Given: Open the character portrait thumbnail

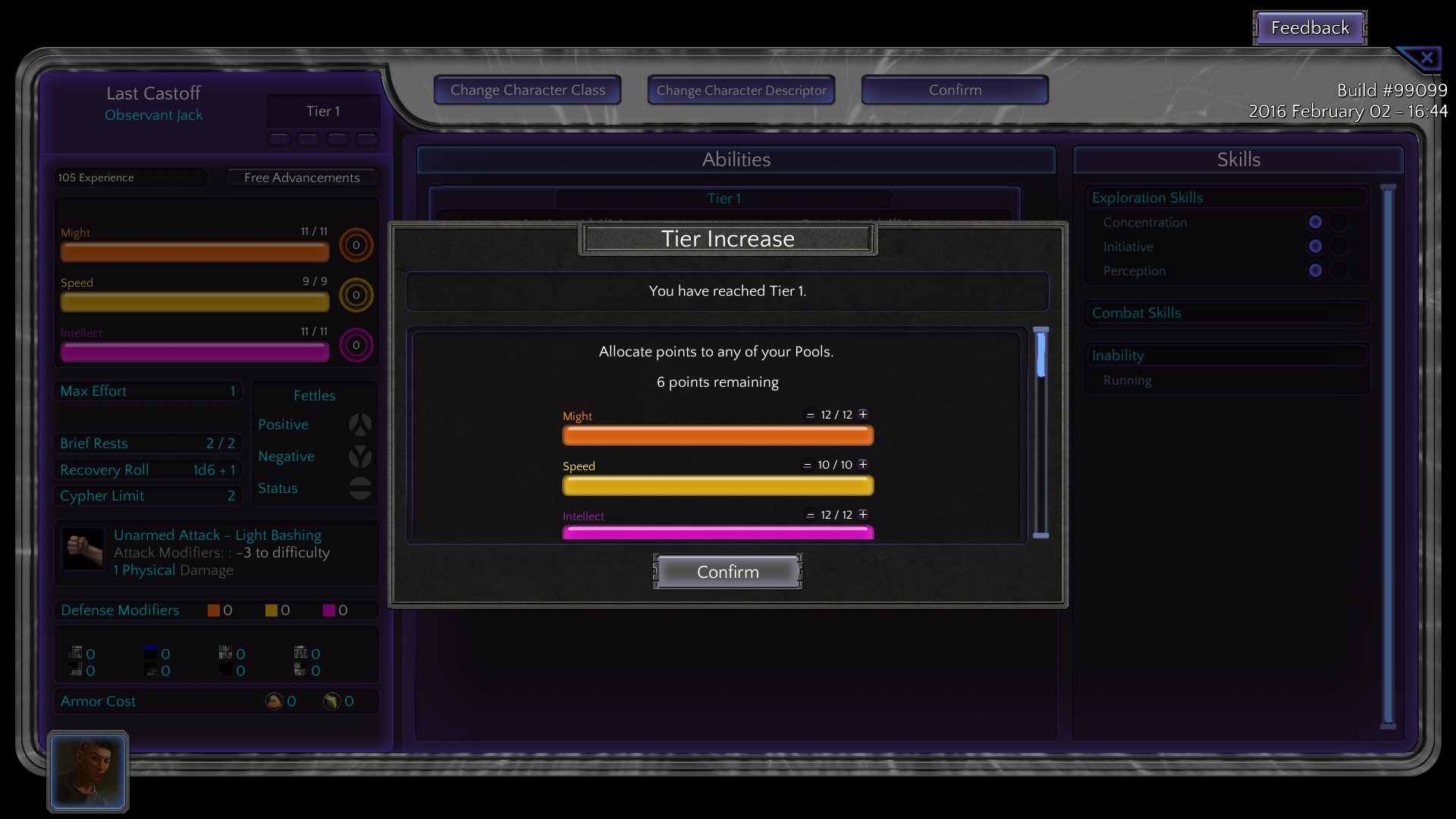Looking at the screenshot, I should pyautogui.click(x=88, y=772).
